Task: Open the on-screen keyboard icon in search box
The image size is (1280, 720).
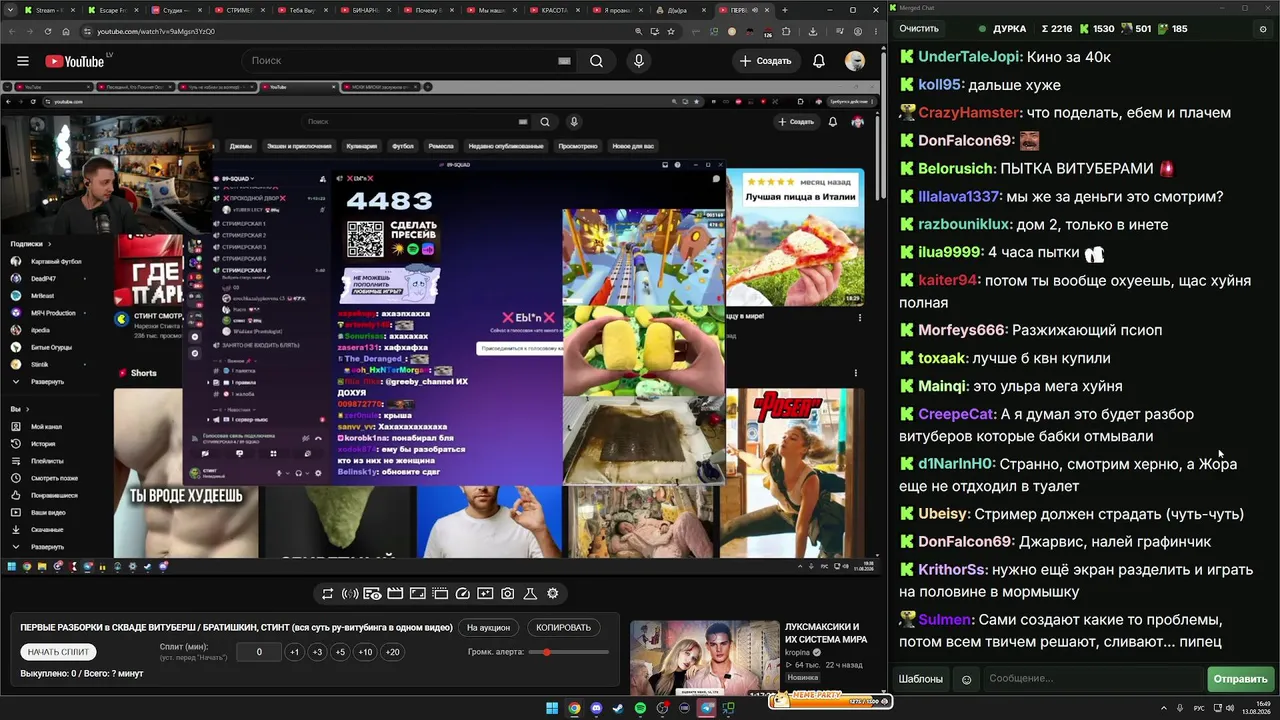Action: coord(564,61)
